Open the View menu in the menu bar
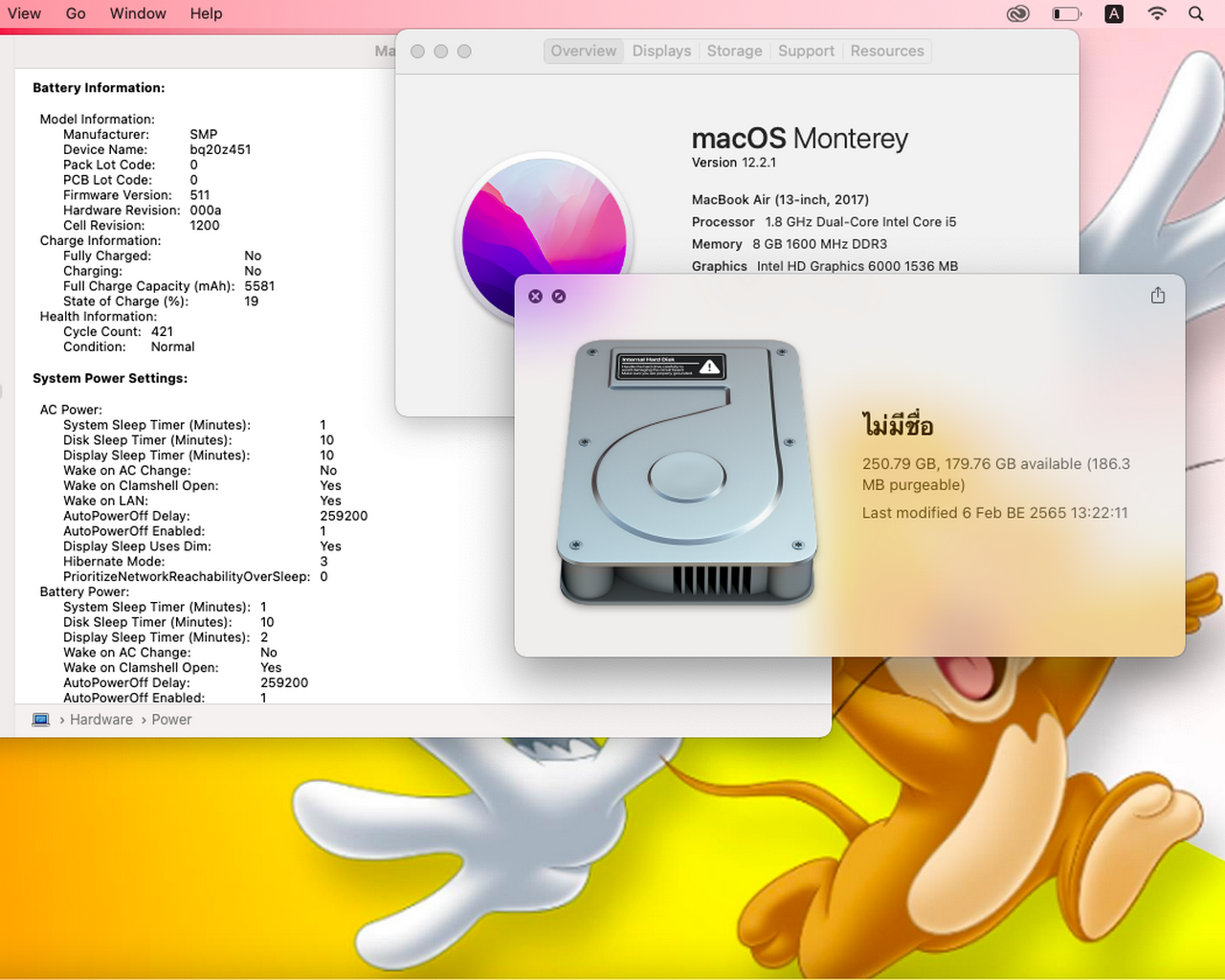The image size is (1225, 980). (x=24, y=13)
